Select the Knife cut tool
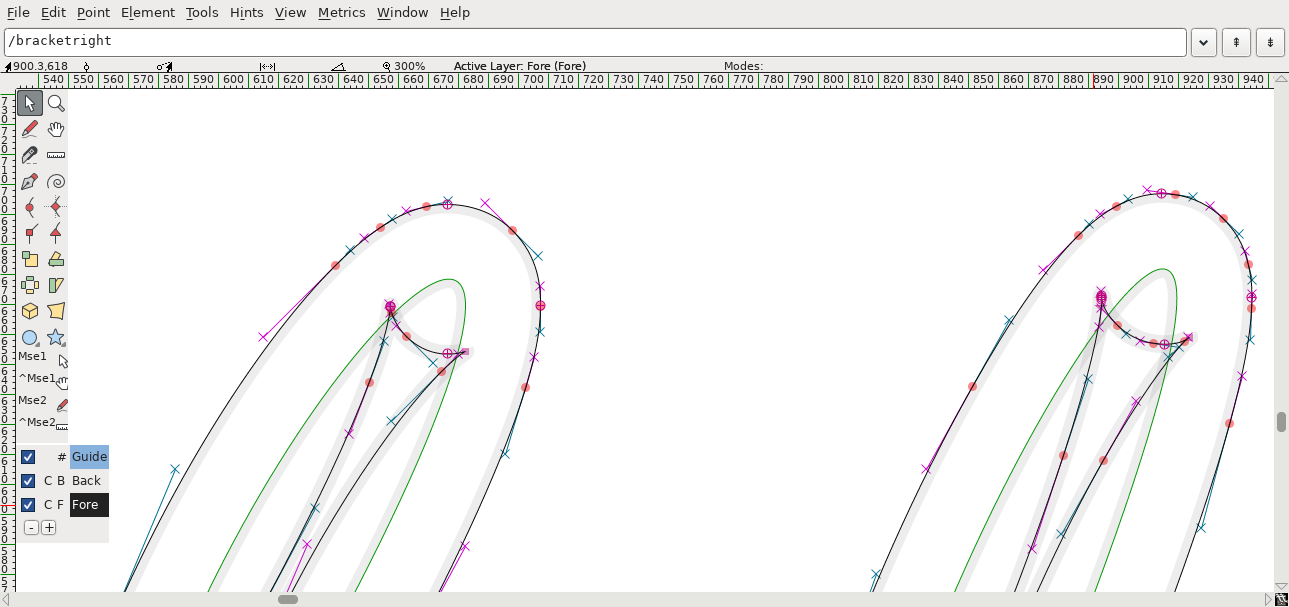This screenshot has width=1289, height=607. pos(30,155)
